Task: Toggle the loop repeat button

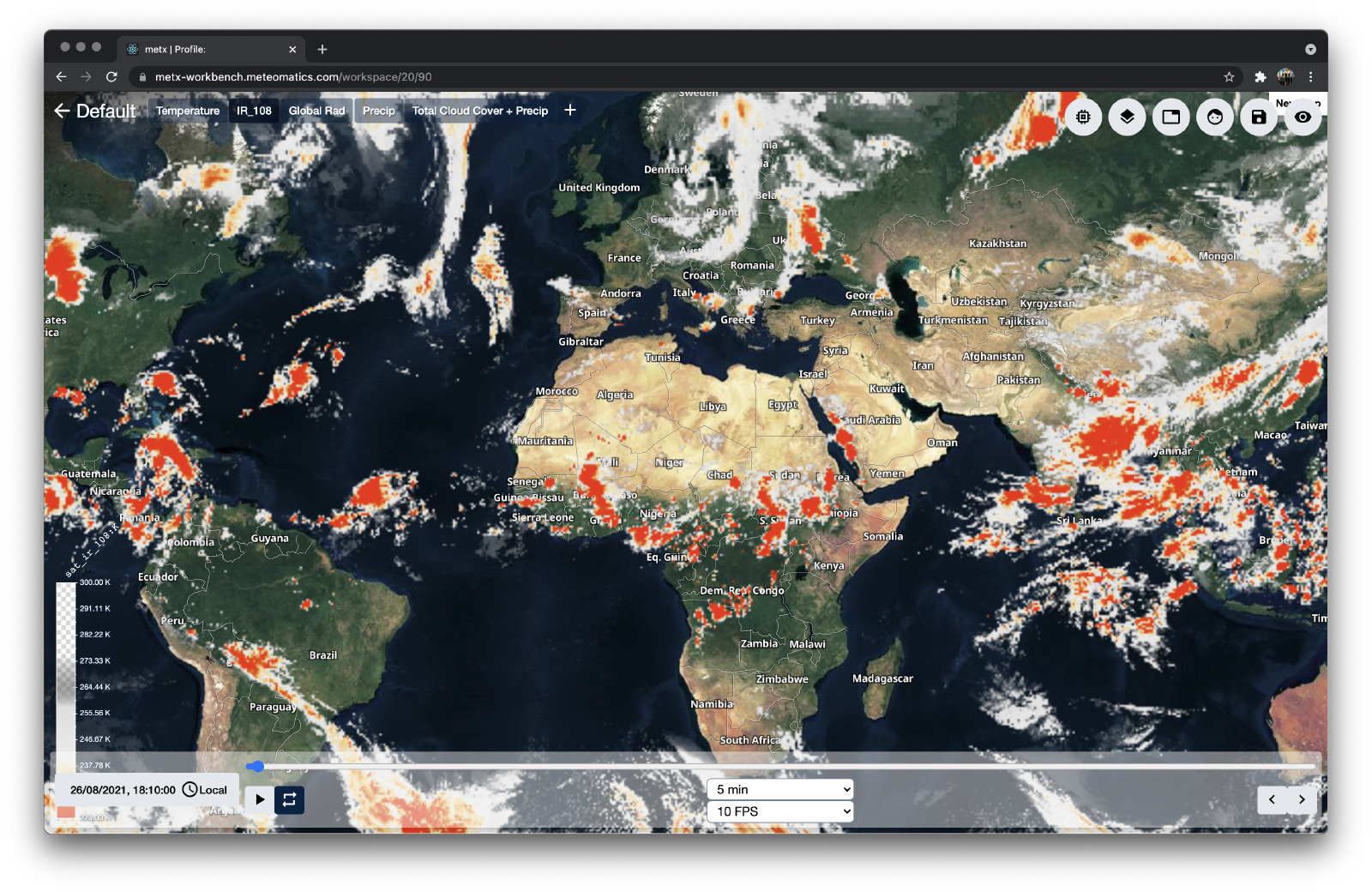Action: [x=289, y=799]
